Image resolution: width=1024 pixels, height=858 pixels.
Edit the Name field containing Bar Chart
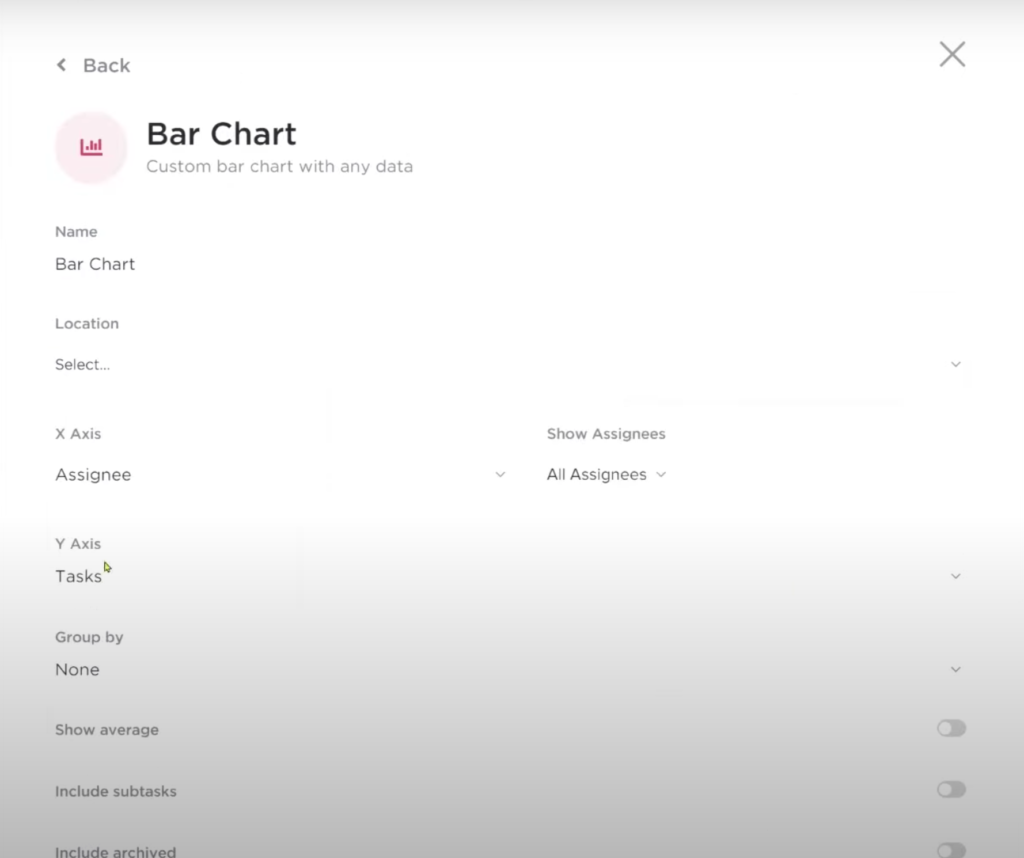[509, 264]
